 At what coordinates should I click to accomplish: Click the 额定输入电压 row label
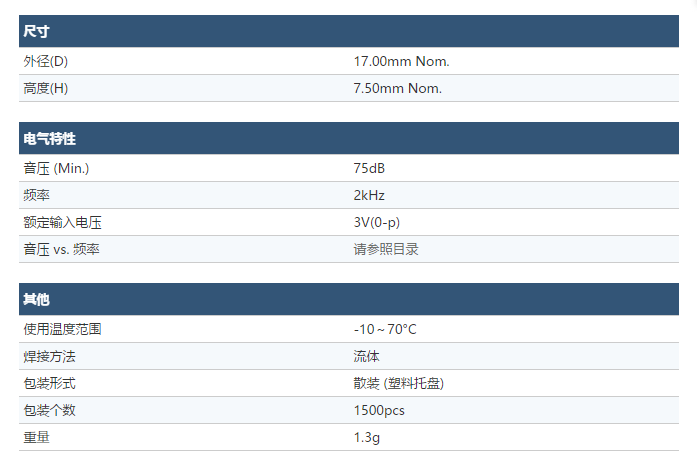[x=62, y=222]
